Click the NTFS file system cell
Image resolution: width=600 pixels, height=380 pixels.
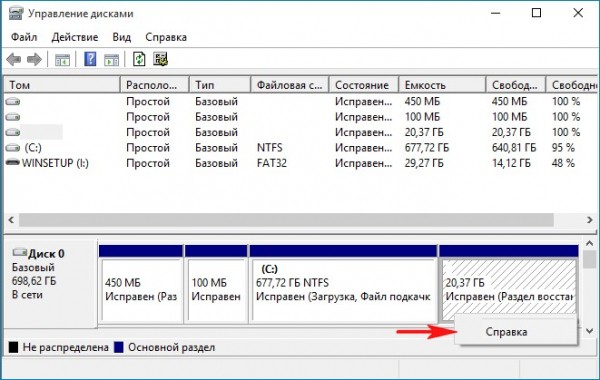(x=270, y=148)
